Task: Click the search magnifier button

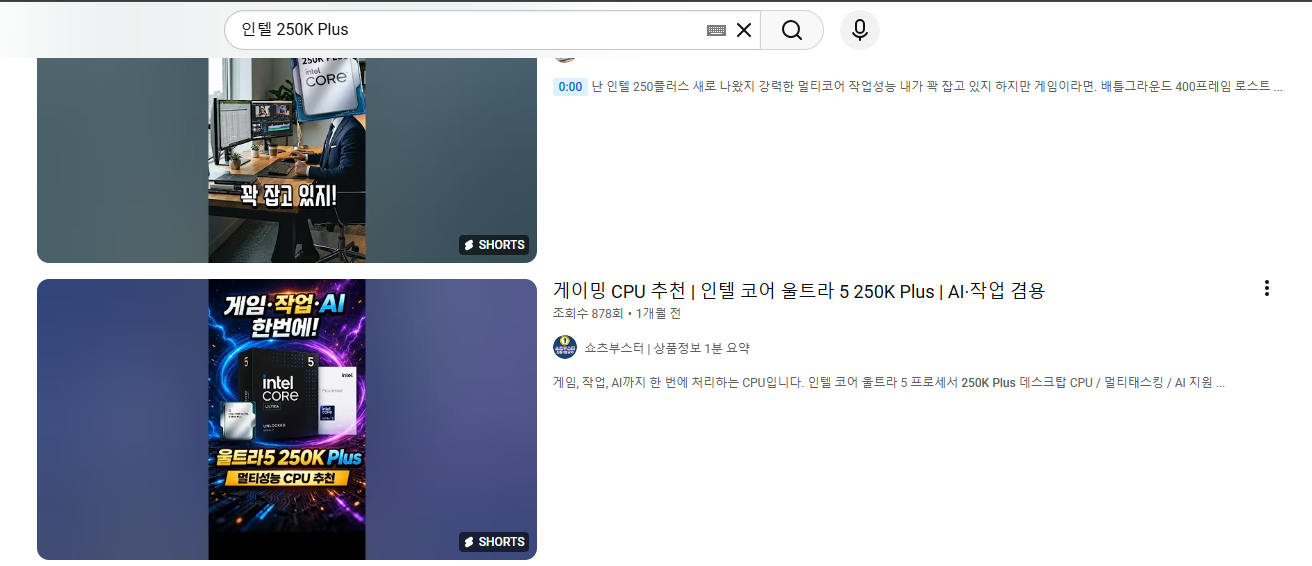Action: [792, 30]
